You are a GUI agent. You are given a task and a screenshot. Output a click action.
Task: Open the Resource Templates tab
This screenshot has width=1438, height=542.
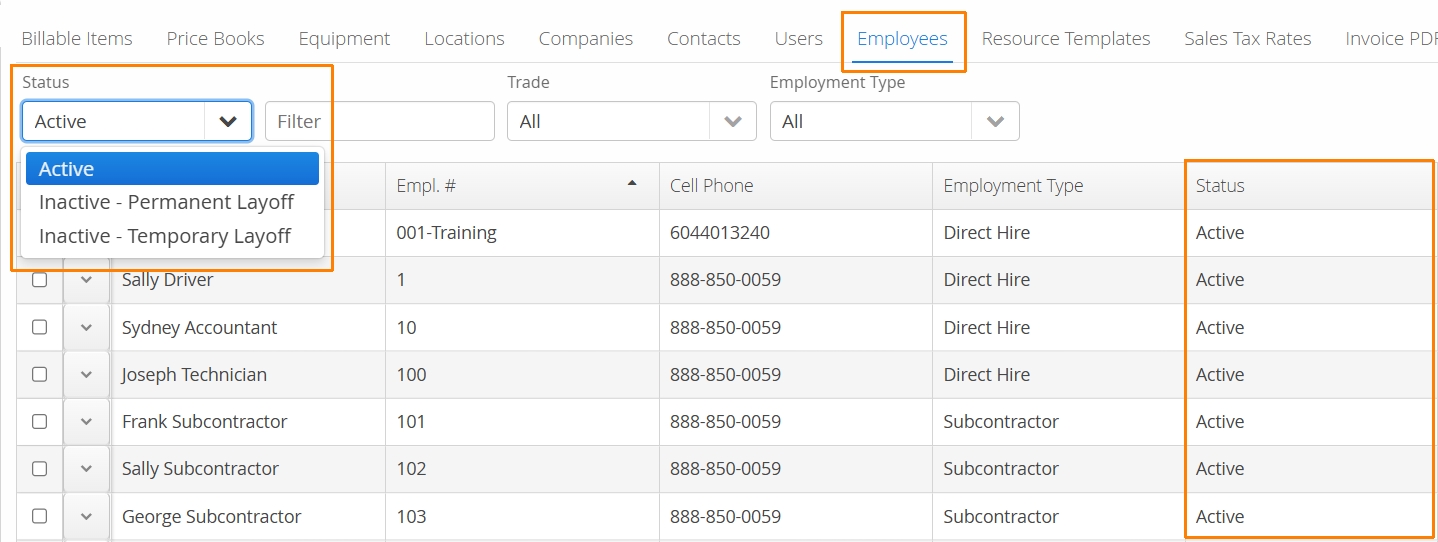pyautogui.click(x=1066, y=39)
